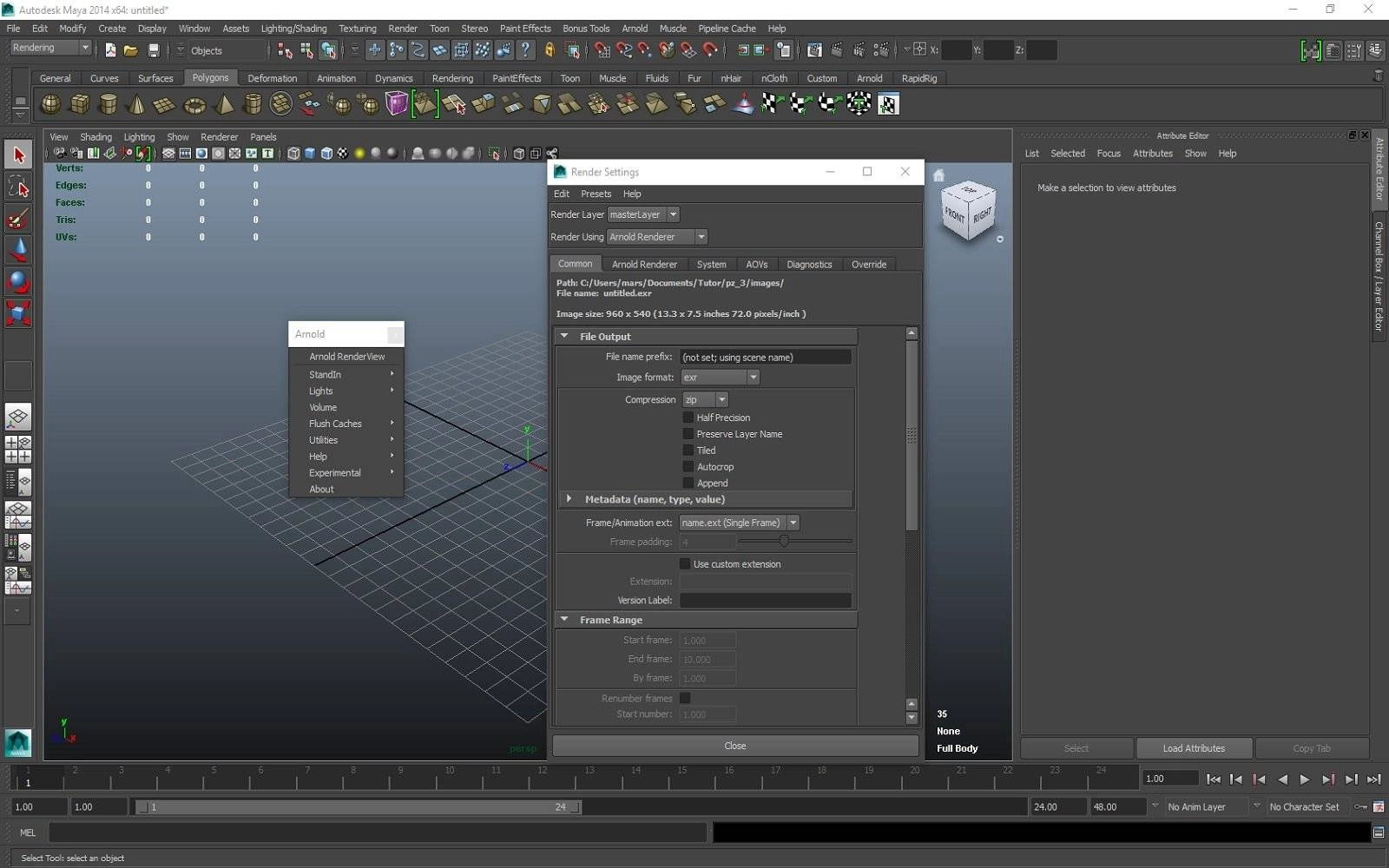Click the Maya logo at bottom-left toolbox

18,743
